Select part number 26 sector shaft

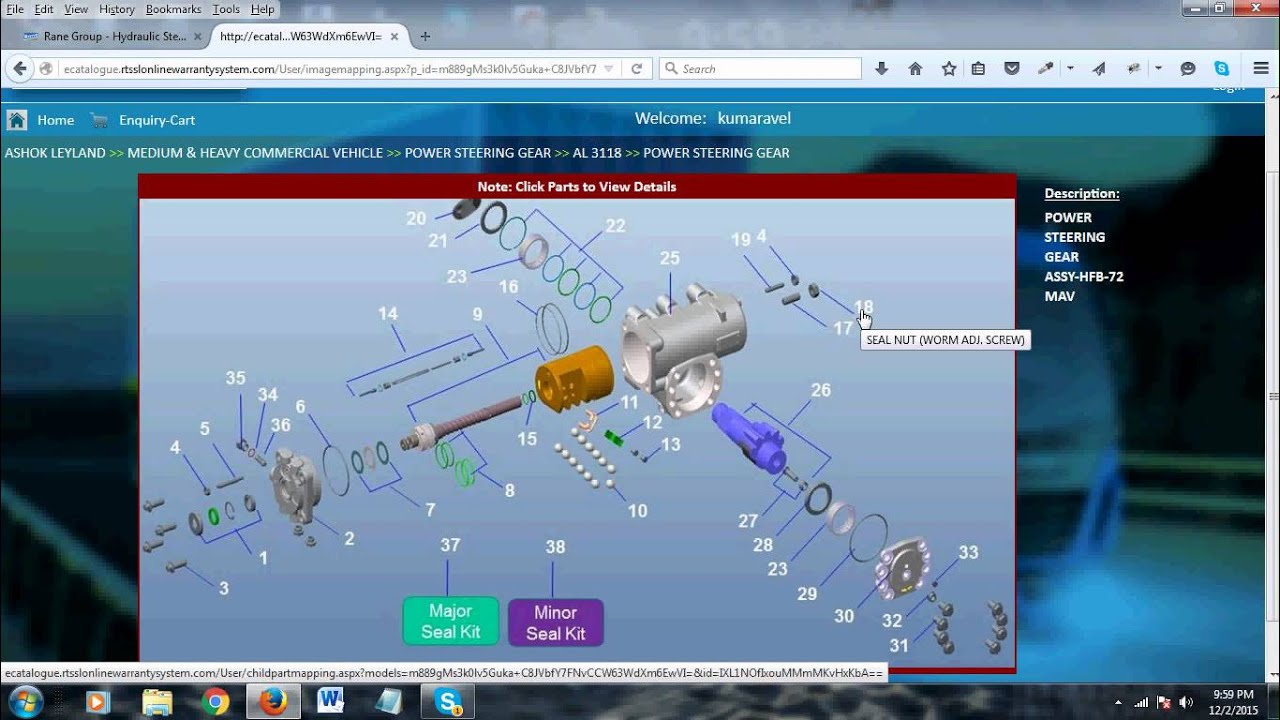pos(821,390)
